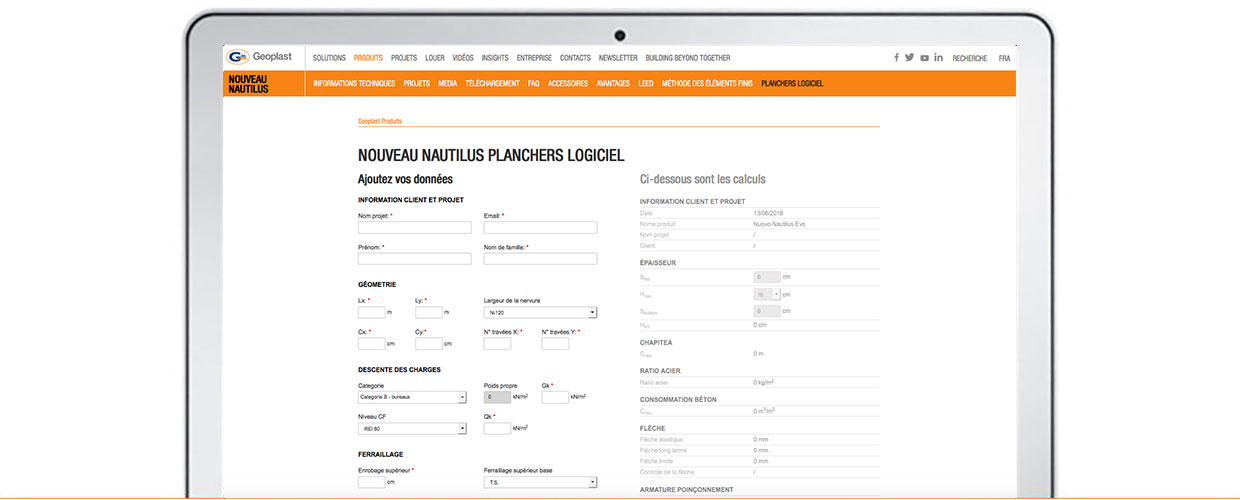Image resolution: width=1240 pixels, height=500 pixels.
Task: Open the Twitter social icon
Action: coord(910,58)
